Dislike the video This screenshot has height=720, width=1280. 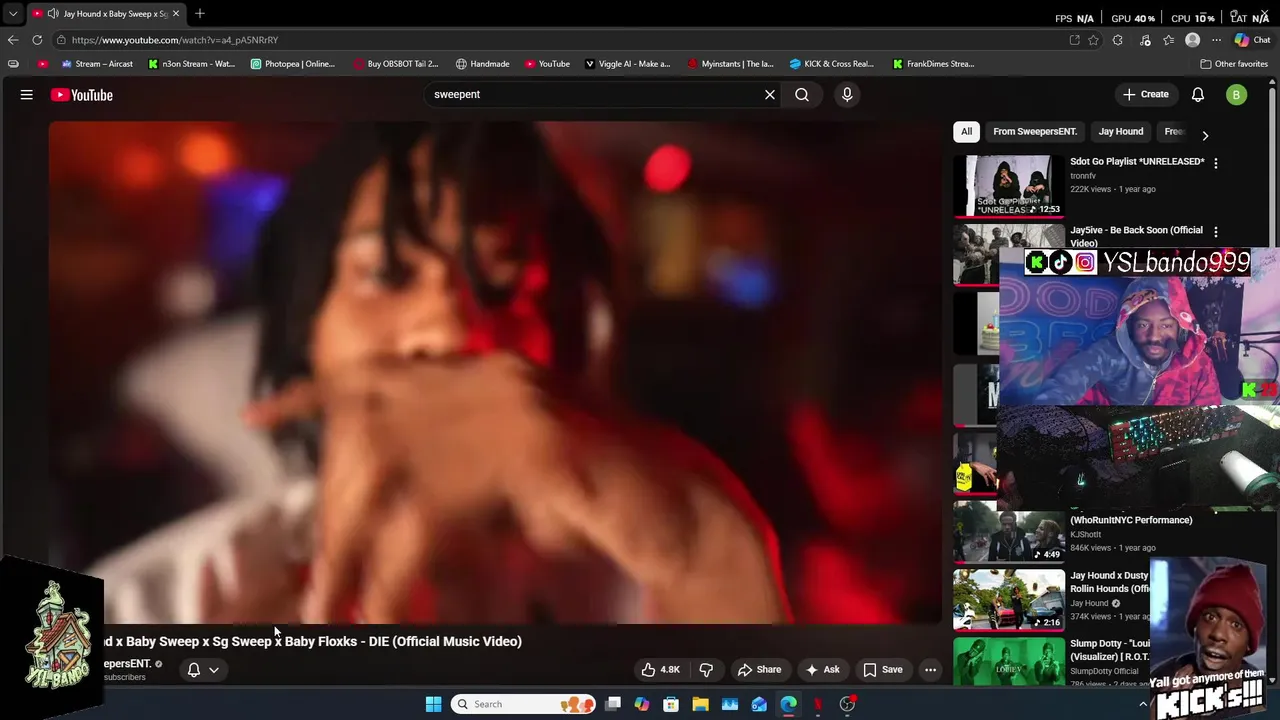coord(706,670)
